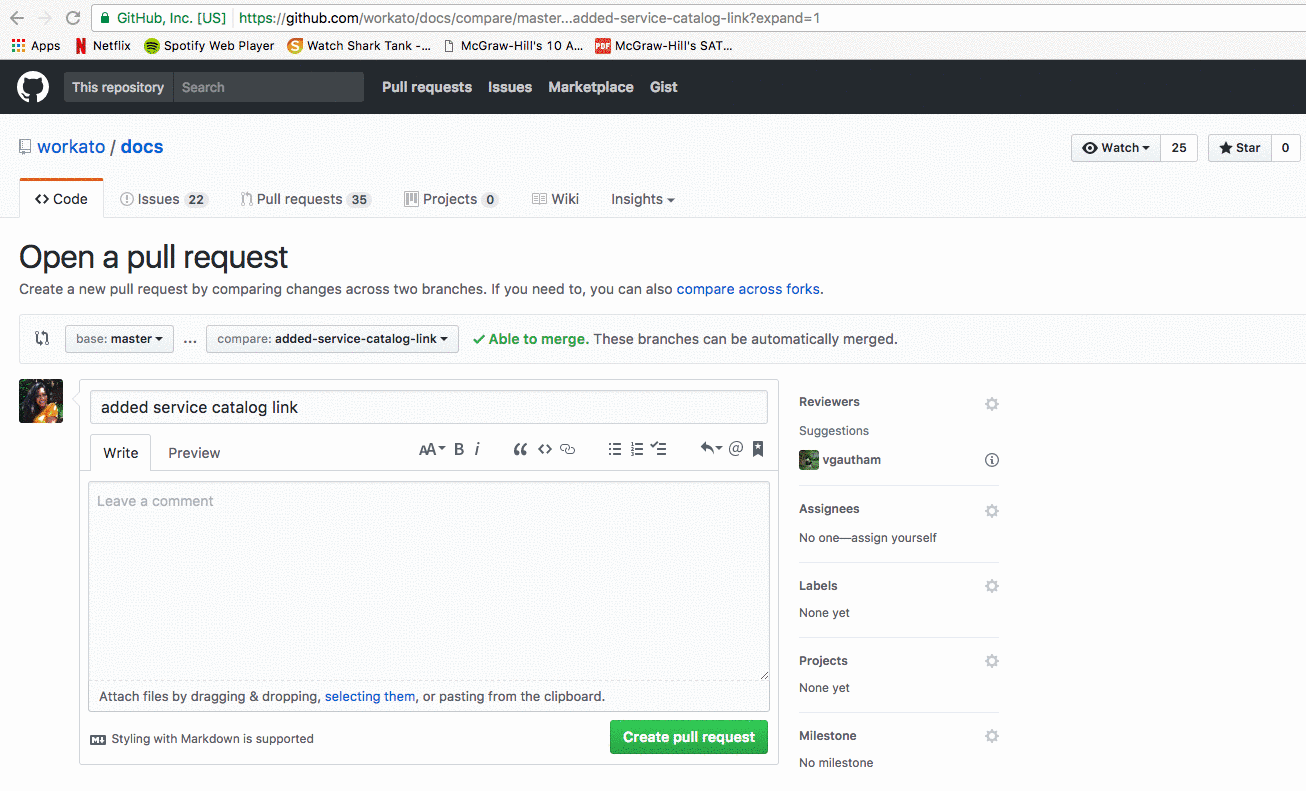
Task: Click the GitHub Octocat logo
Action: [33, 87]
